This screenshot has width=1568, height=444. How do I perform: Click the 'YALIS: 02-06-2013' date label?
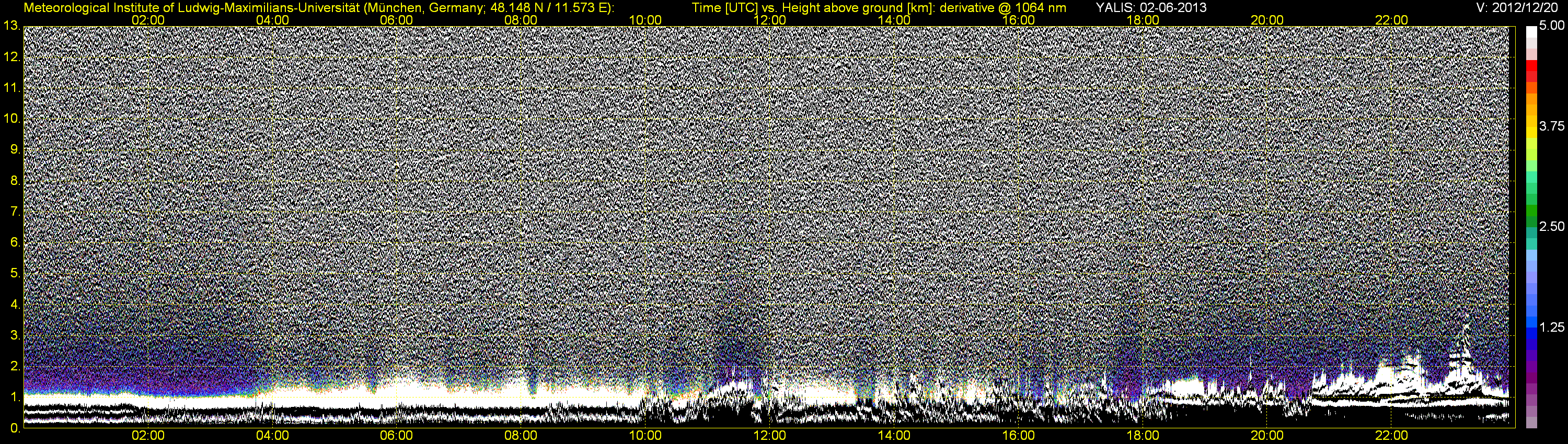tap(1151, 8)
